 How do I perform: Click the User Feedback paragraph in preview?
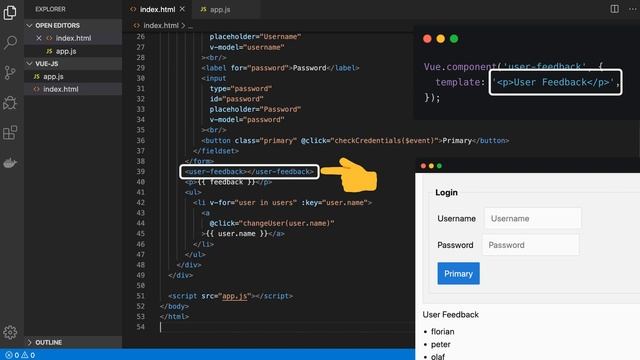click(451, 315)
